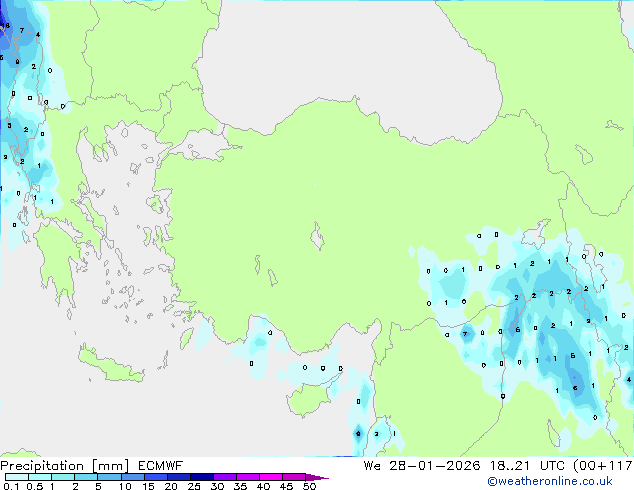Click the 5–10 mm legend color swatch

tap(110, 477)
